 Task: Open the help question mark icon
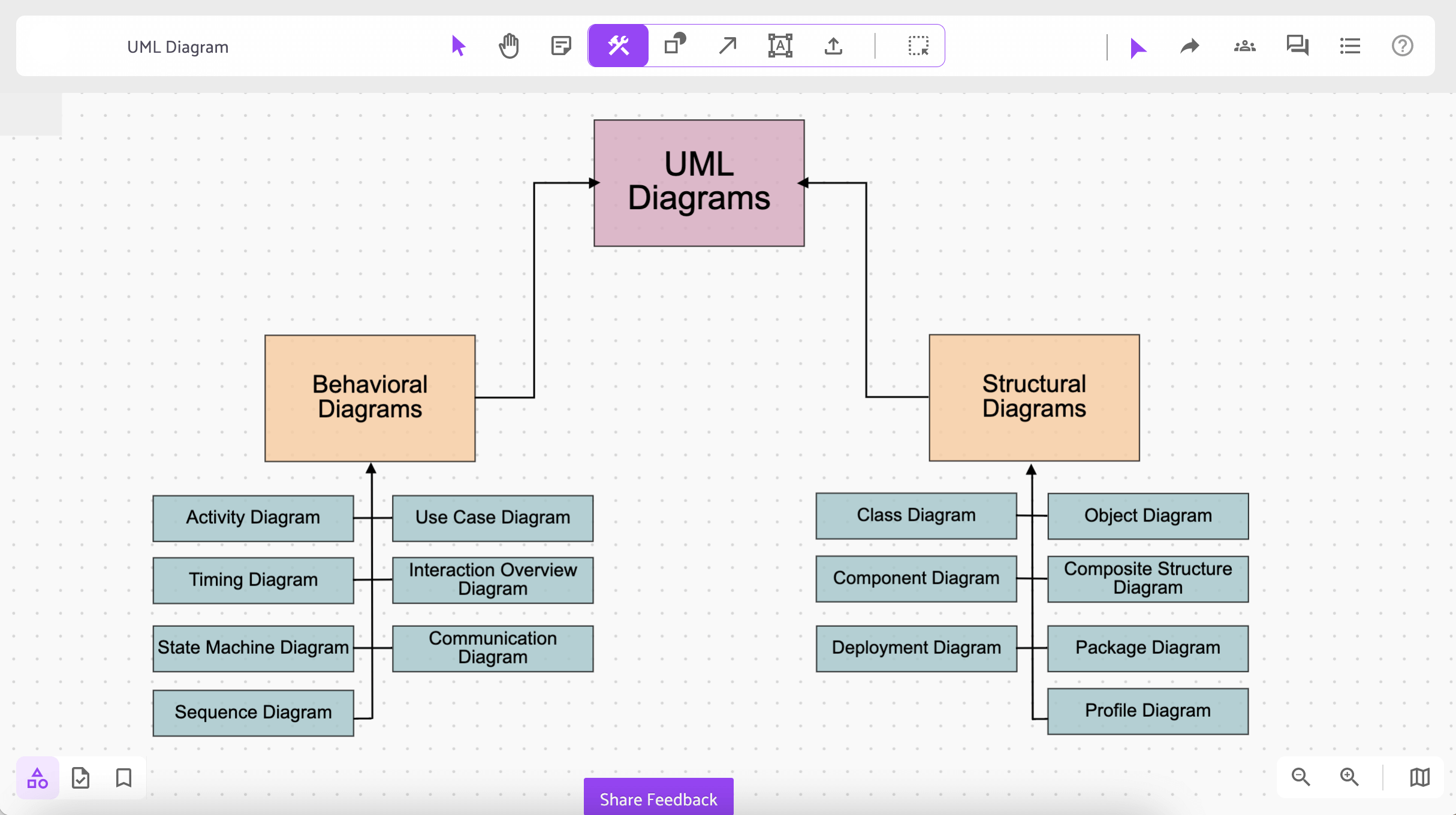click(x=1402, y=46)
